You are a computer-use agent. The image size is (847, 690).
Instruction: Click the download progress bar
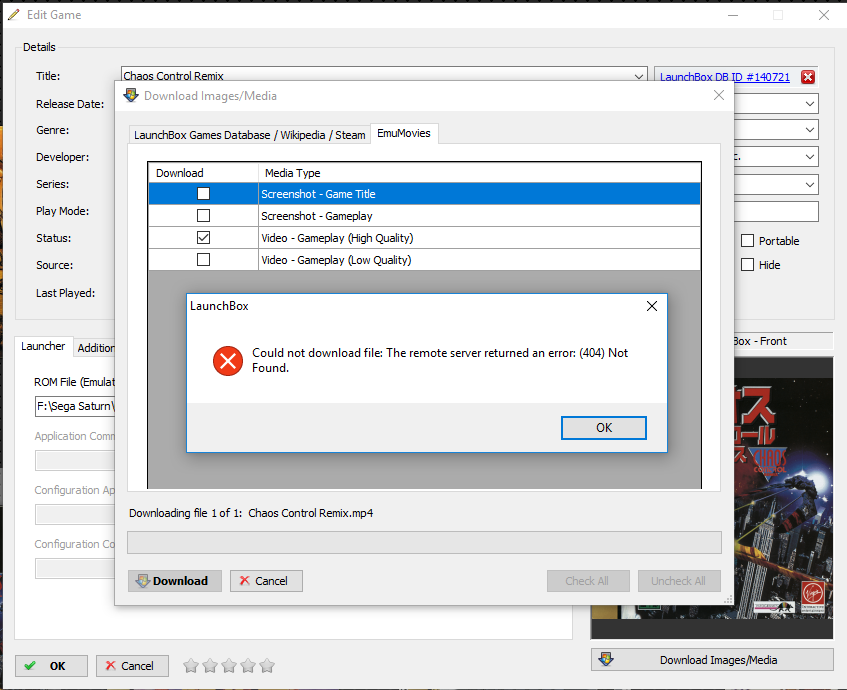point(424,542)
